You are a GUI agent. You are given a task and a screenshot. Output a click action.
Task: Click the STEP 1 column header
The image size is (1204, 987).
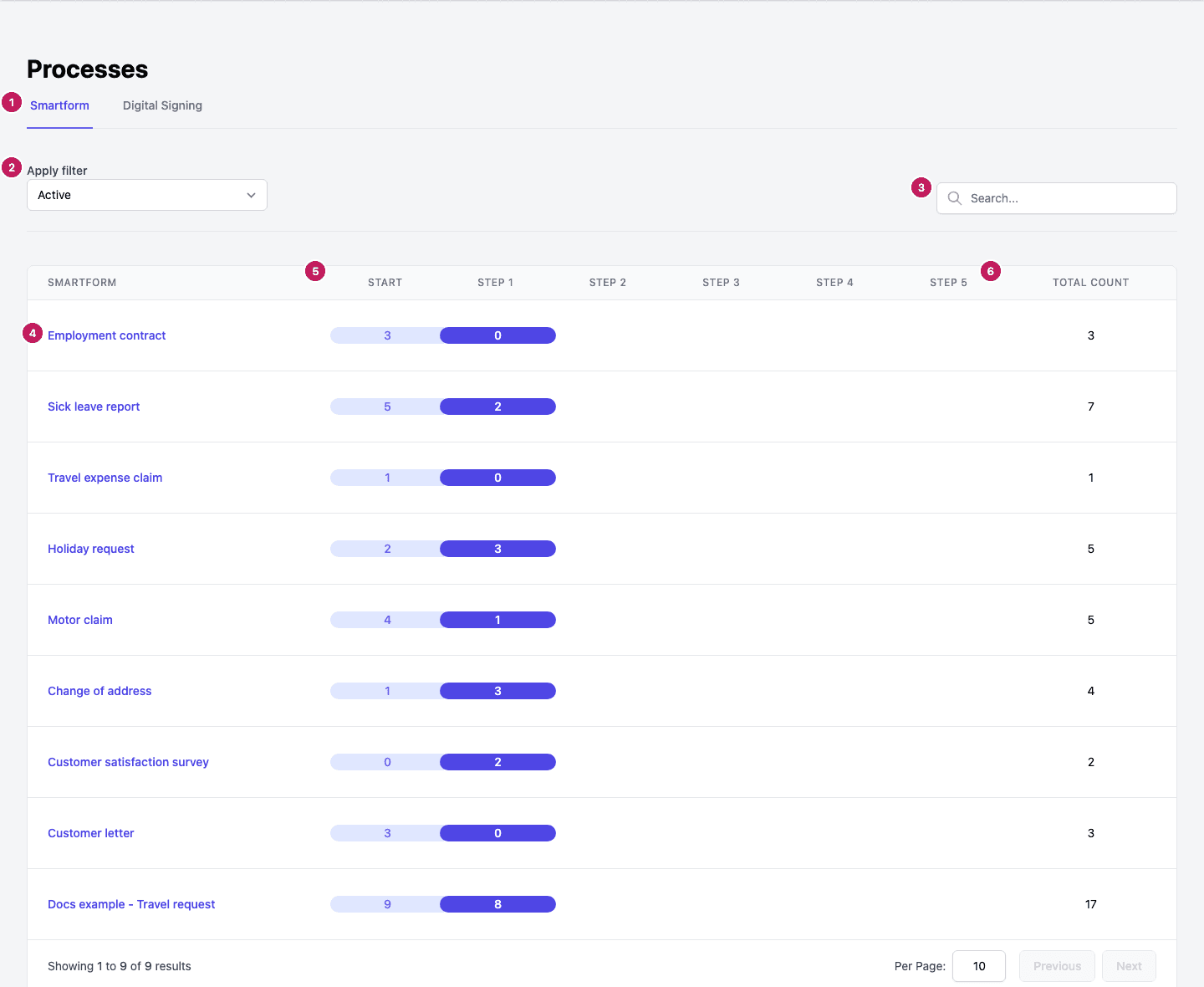point(495,283)
